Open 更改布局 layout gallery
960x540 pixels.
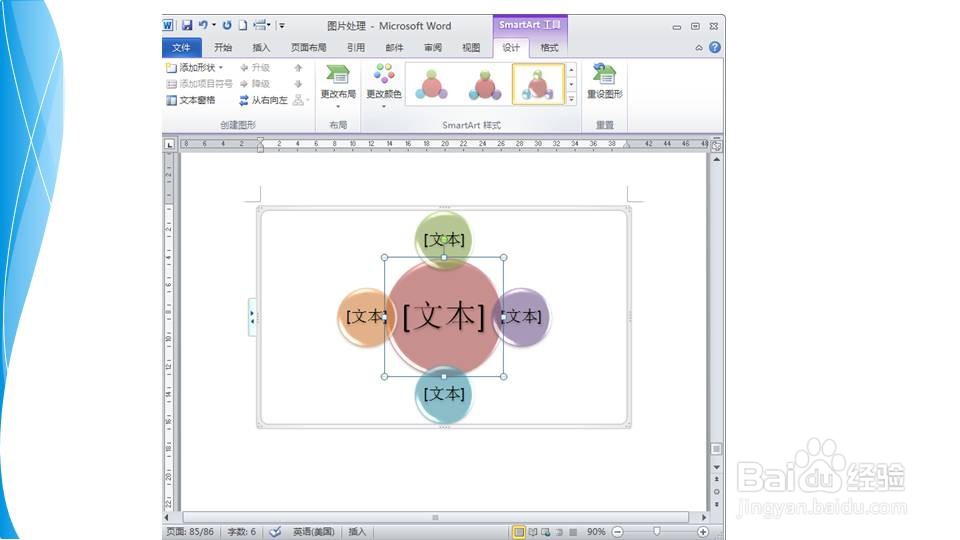click(x=338, y=86)
